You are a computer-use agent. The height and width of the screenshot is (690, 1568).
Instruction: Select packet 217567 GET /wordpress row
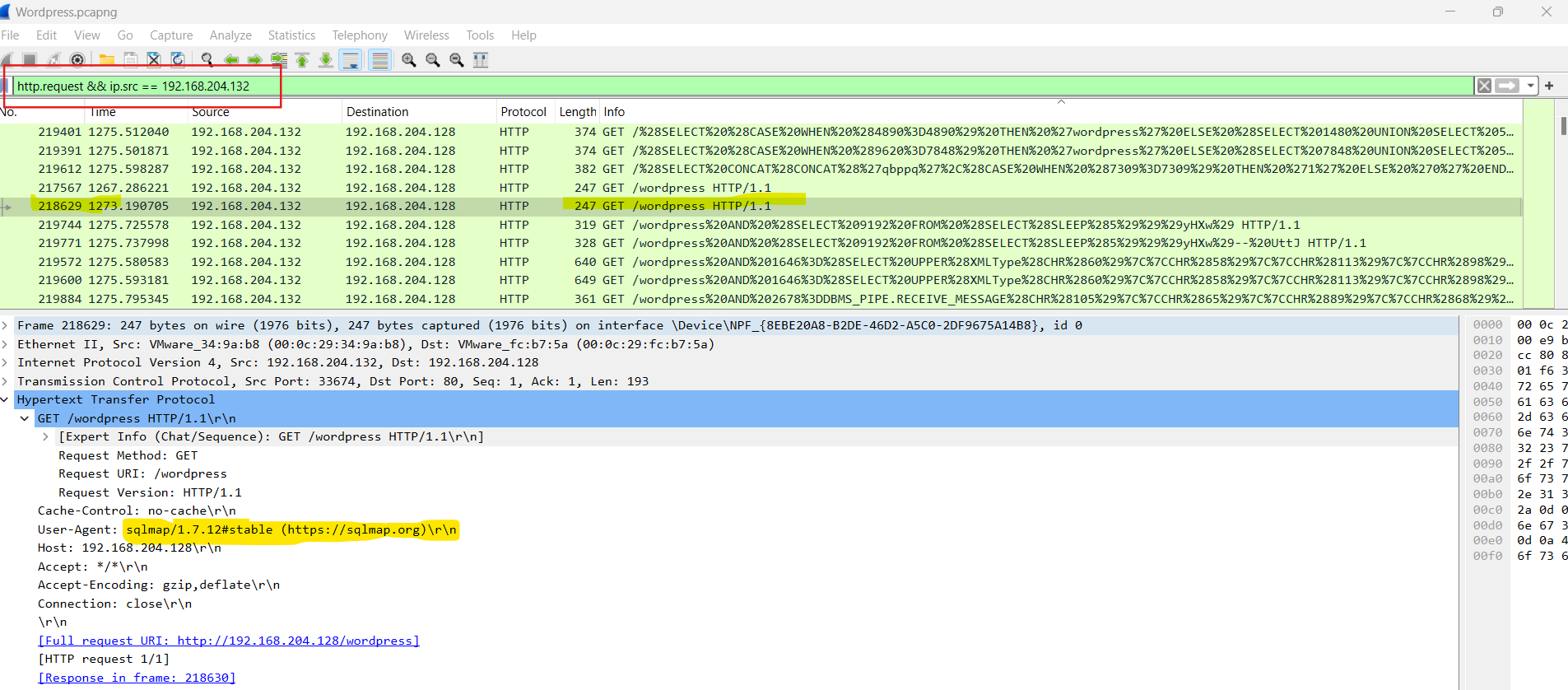(761, 188)
